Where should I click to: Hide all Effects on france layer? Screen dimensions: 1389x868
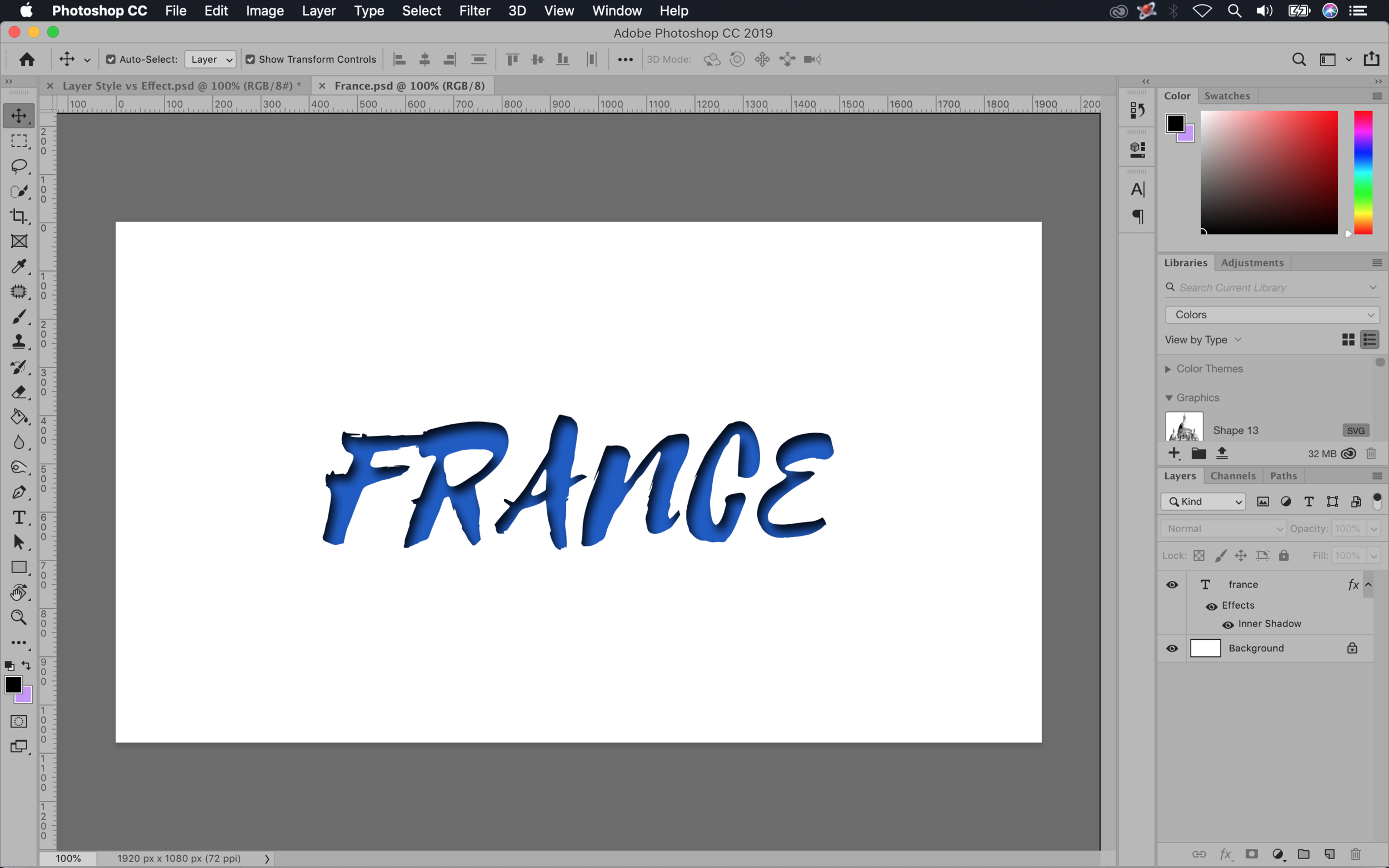click(x=1212, y=606)
